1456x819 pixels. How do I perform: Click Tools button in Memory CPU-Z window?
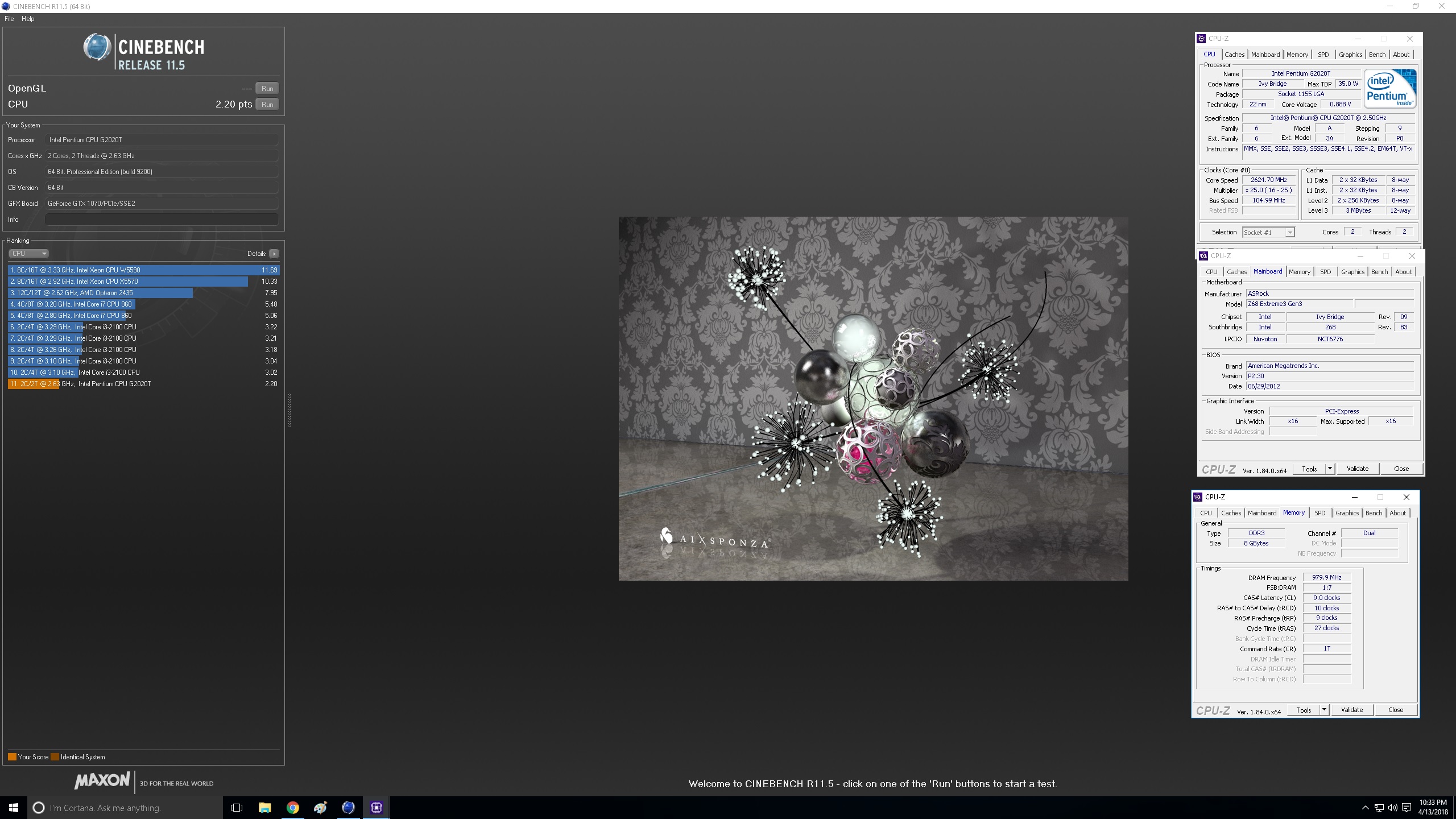pyautogui.click(x=1304, y=710)
